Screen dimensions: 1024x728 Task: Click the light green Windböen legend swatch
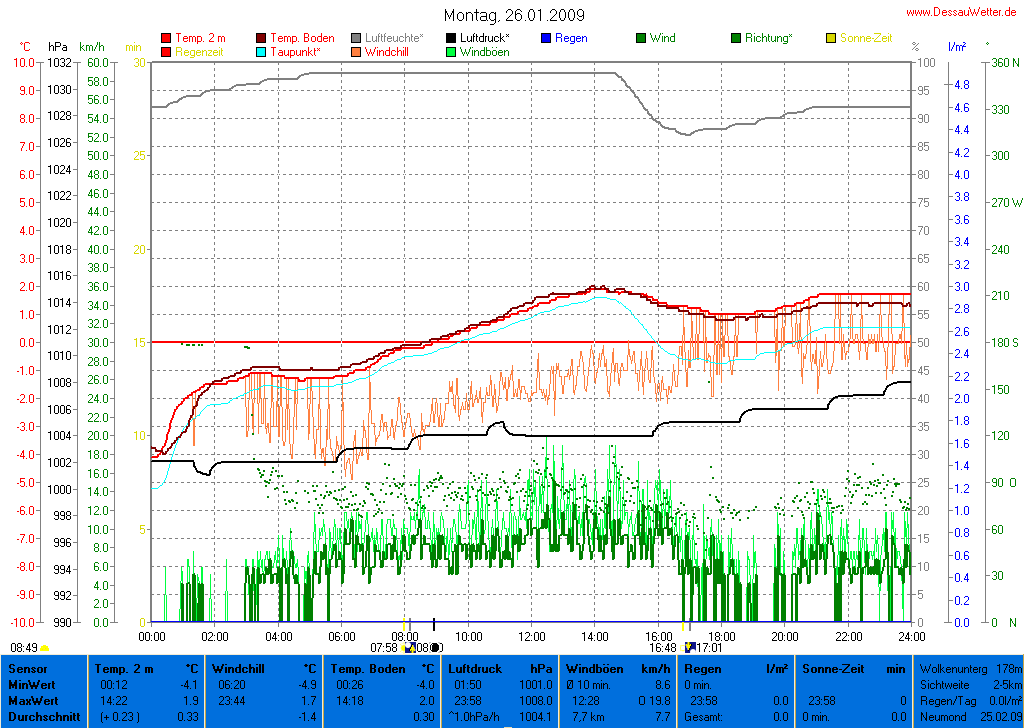(451, 51)
